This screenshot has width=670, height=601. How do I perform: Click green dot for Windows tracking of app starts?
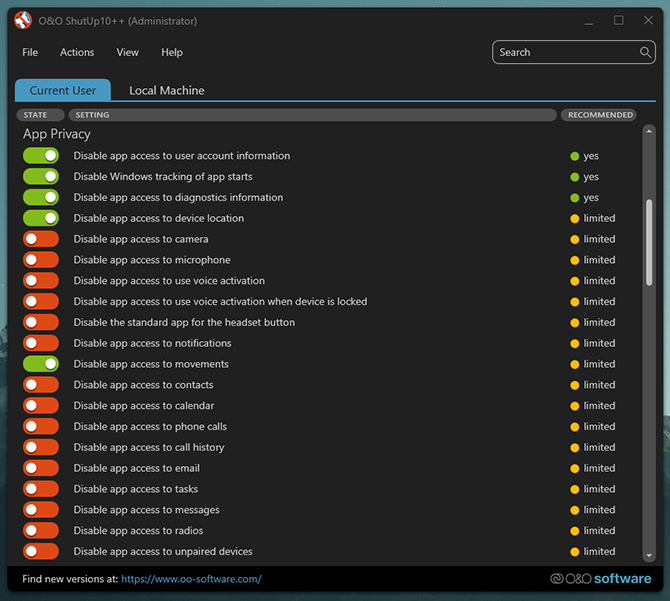(x=574, y=177)
